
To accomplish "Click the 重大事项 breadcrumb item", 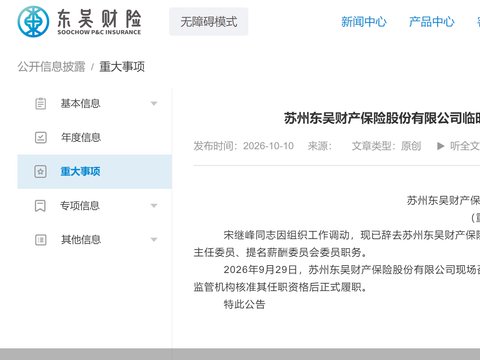I will click(122, 67).
